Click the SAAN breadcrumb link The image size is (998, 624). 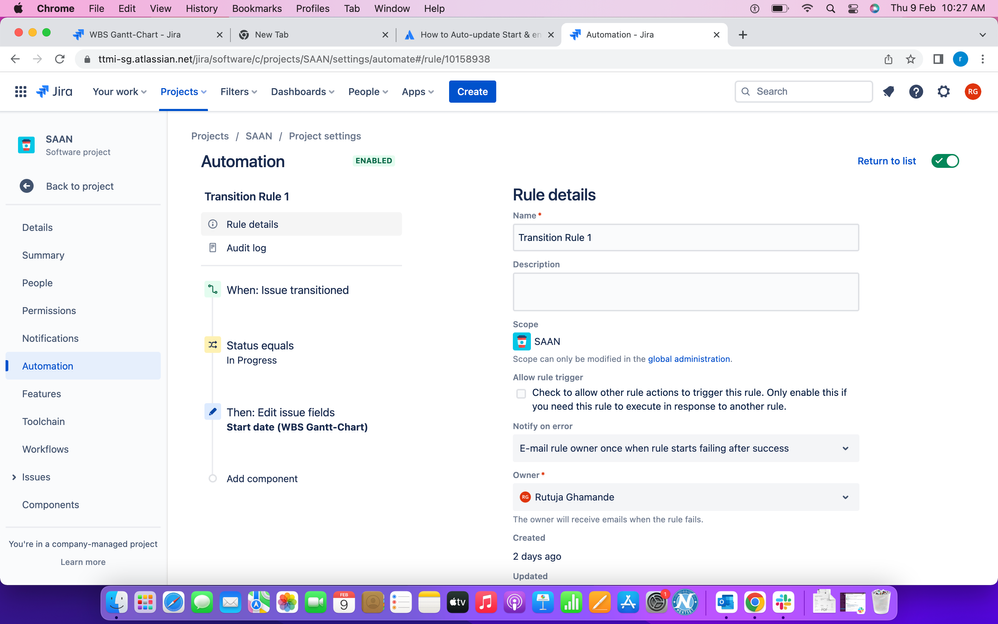(258, 136)
